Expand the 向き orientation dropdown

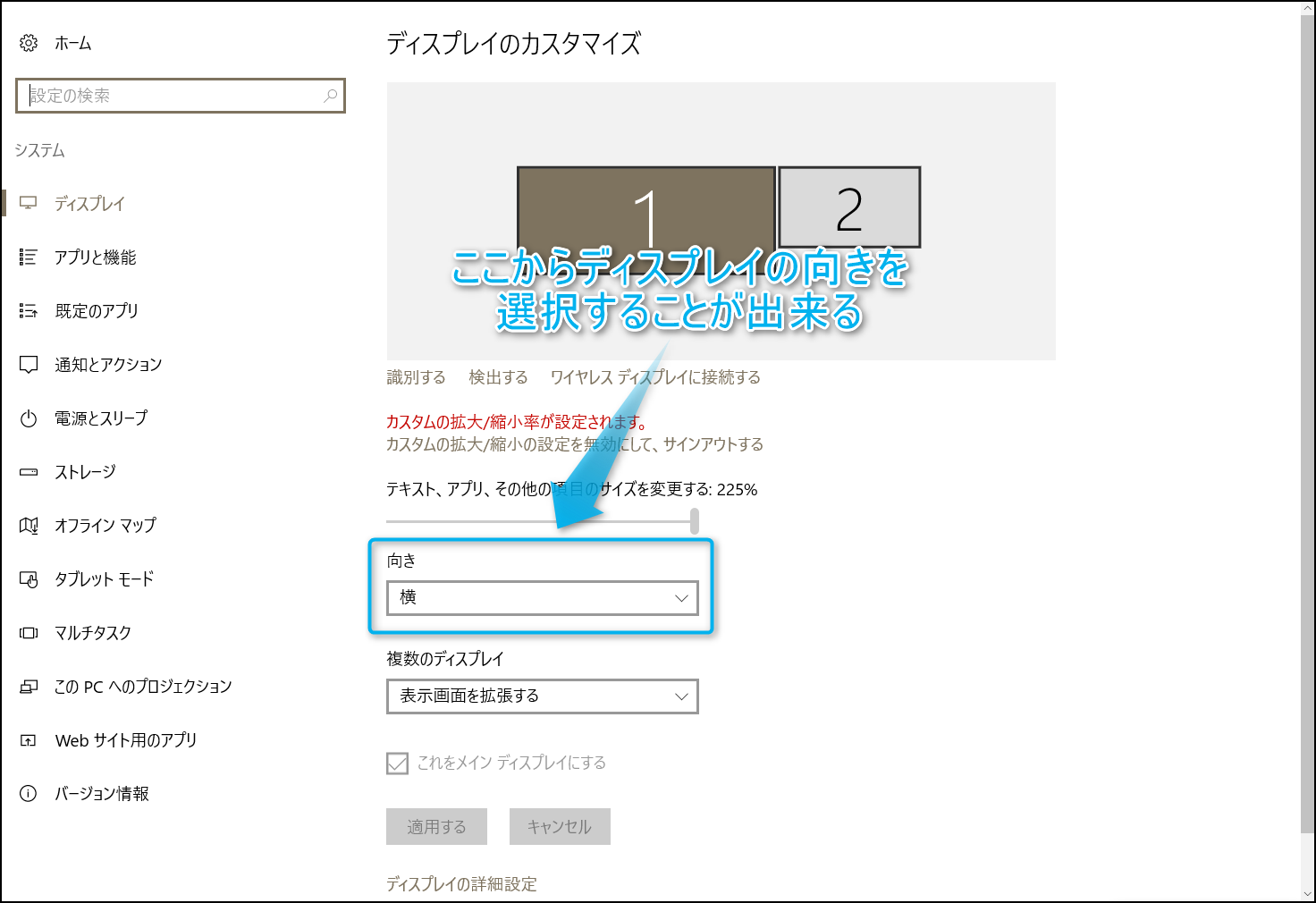(x=542, y=598)
